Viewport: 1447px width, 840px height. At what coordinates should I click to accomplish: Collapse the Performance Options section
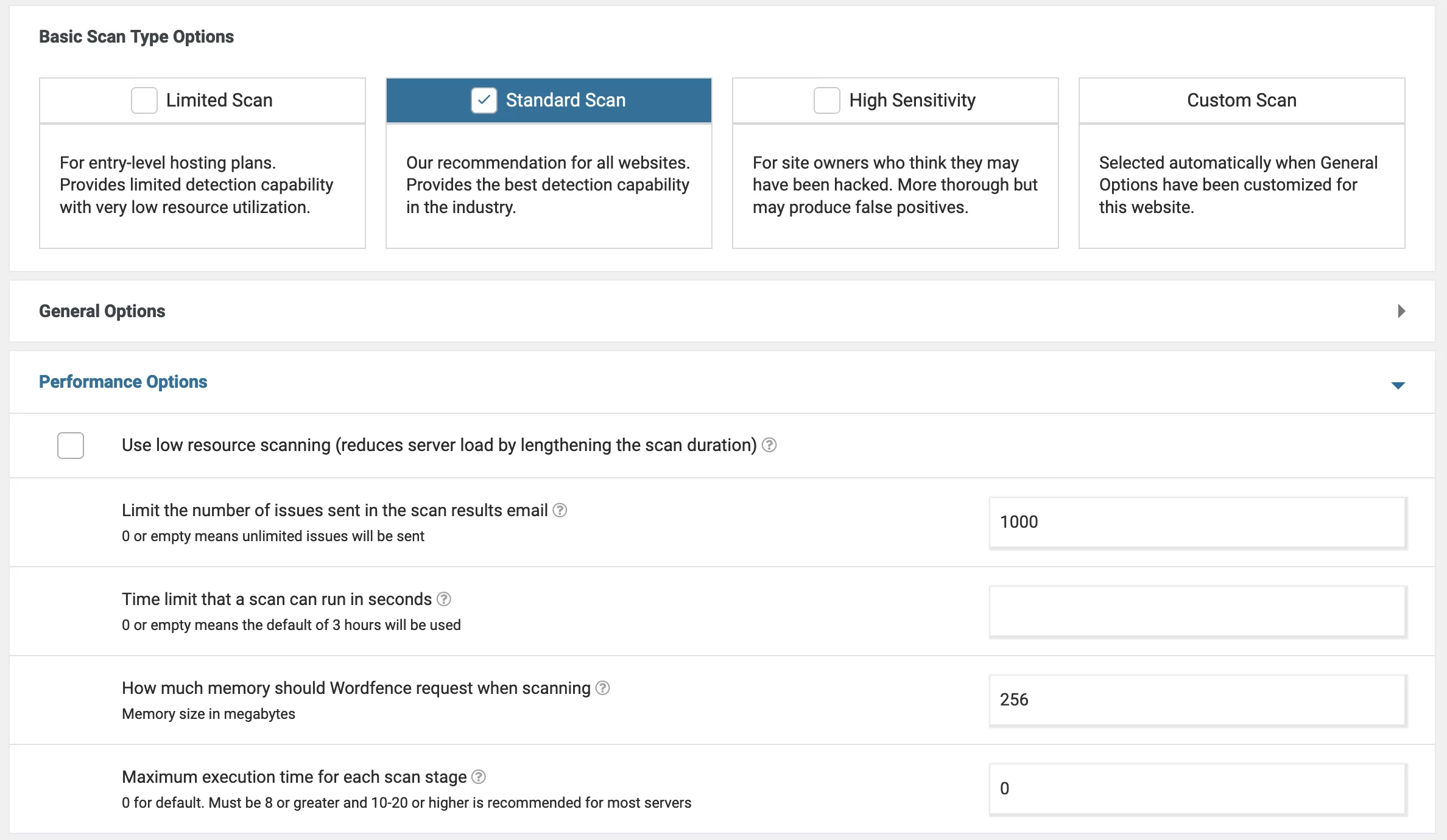coord(1399,383)
